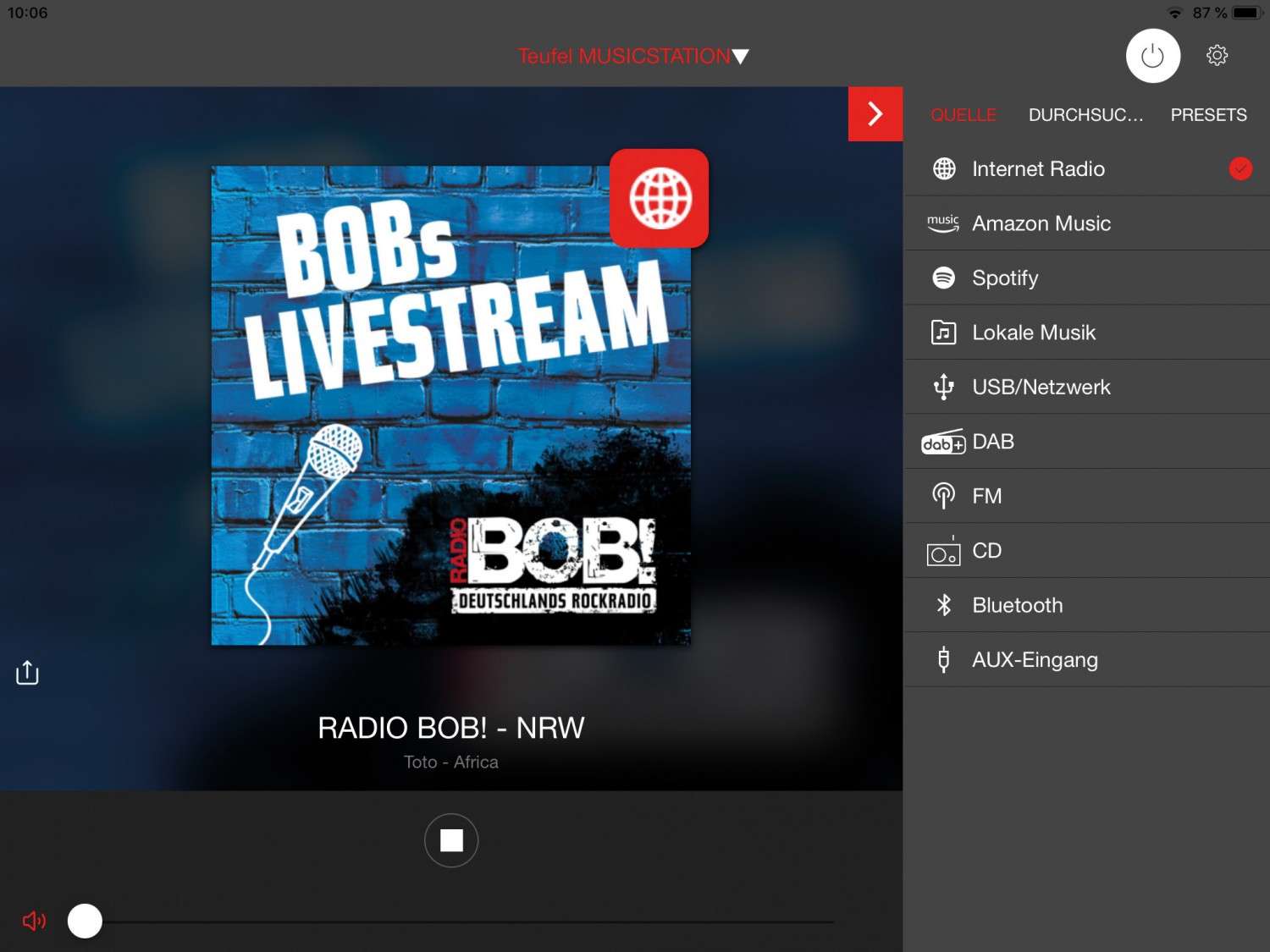The image size is (1270, 952).
Task: Click the Amazon Music logo icon
Action: [943, 223]
